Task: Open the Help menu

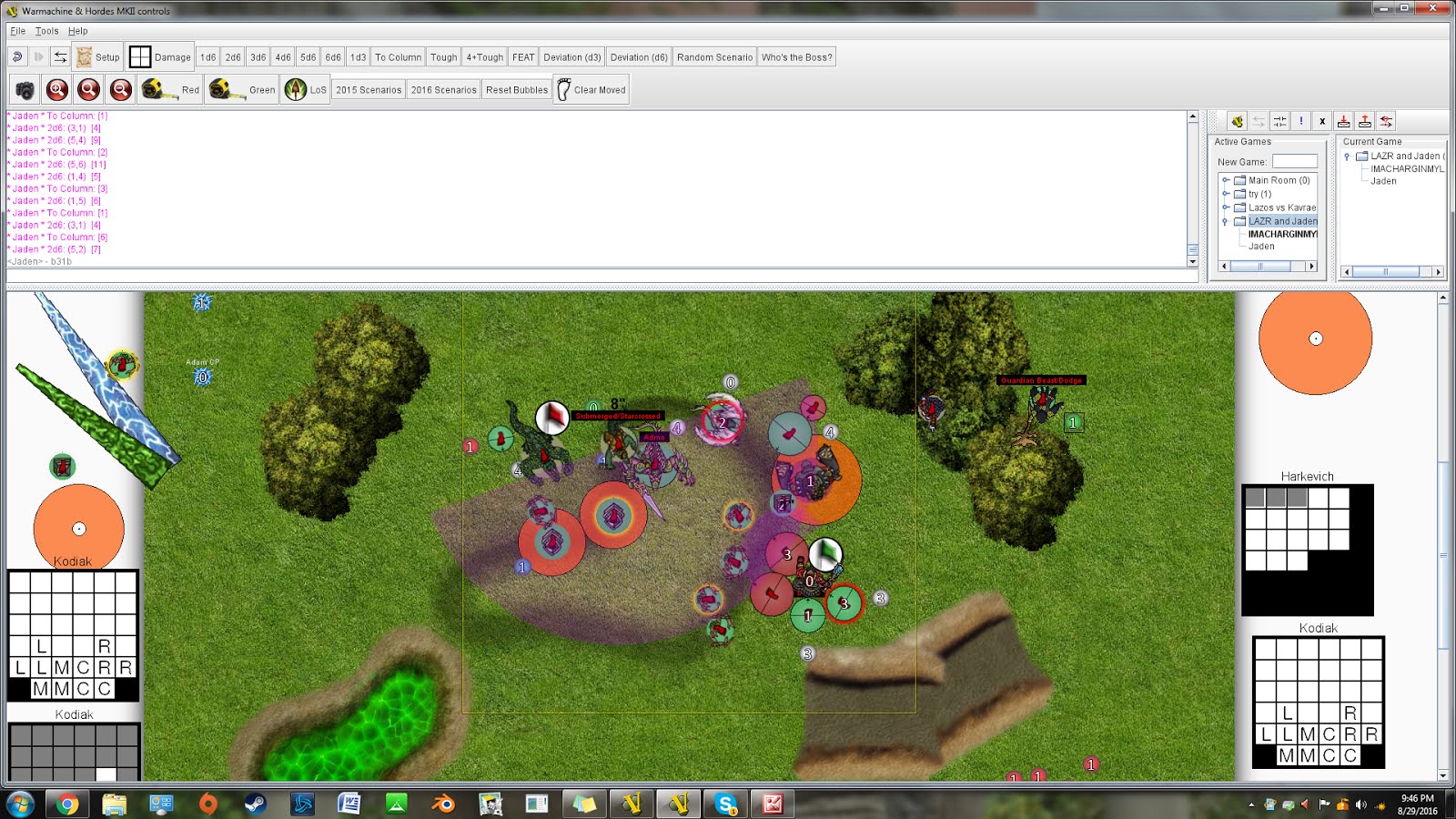Action: click(78, 30)
